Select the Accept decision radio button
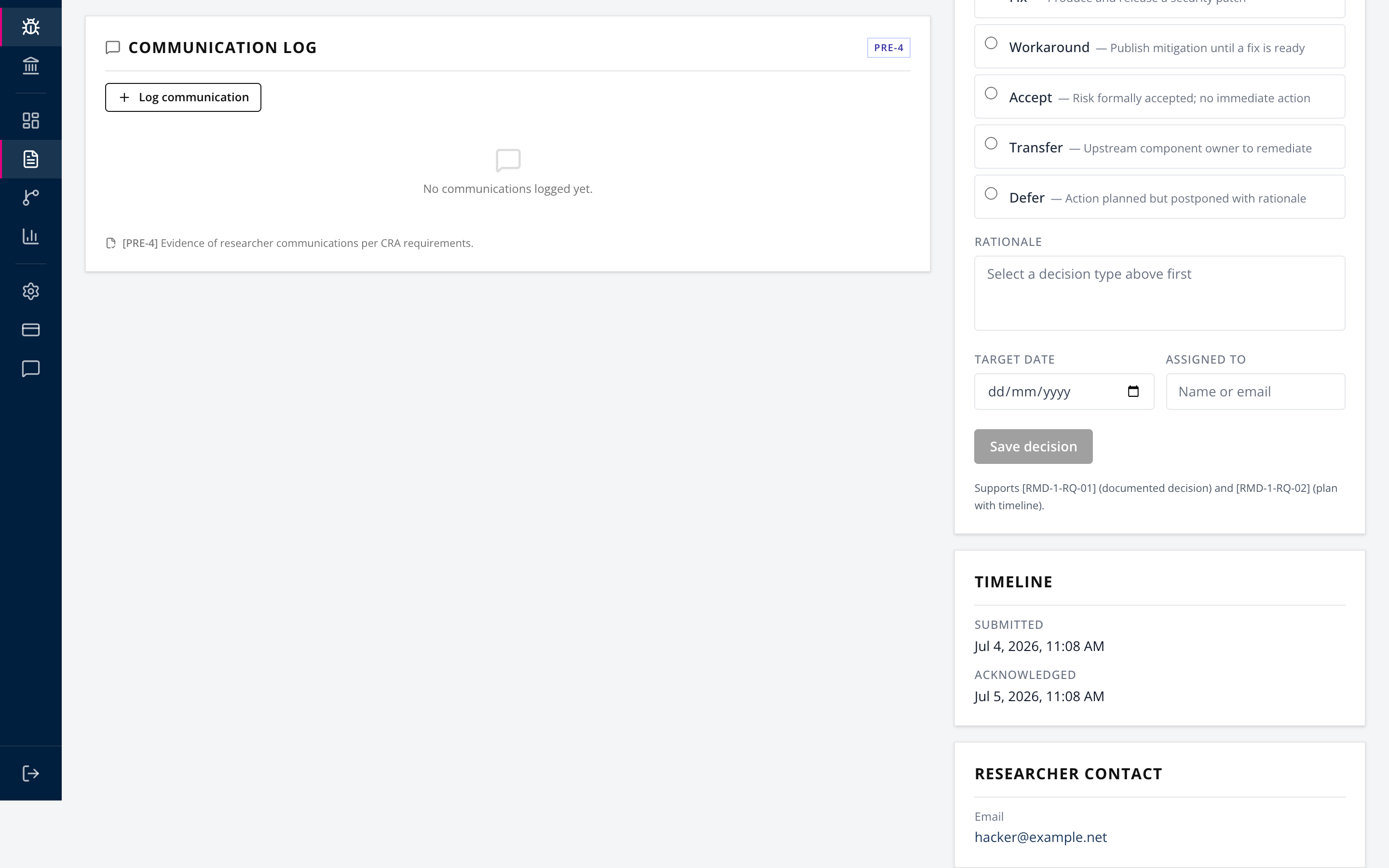The height and width of the screenshot is (868, 1389). tap(991, 93)
